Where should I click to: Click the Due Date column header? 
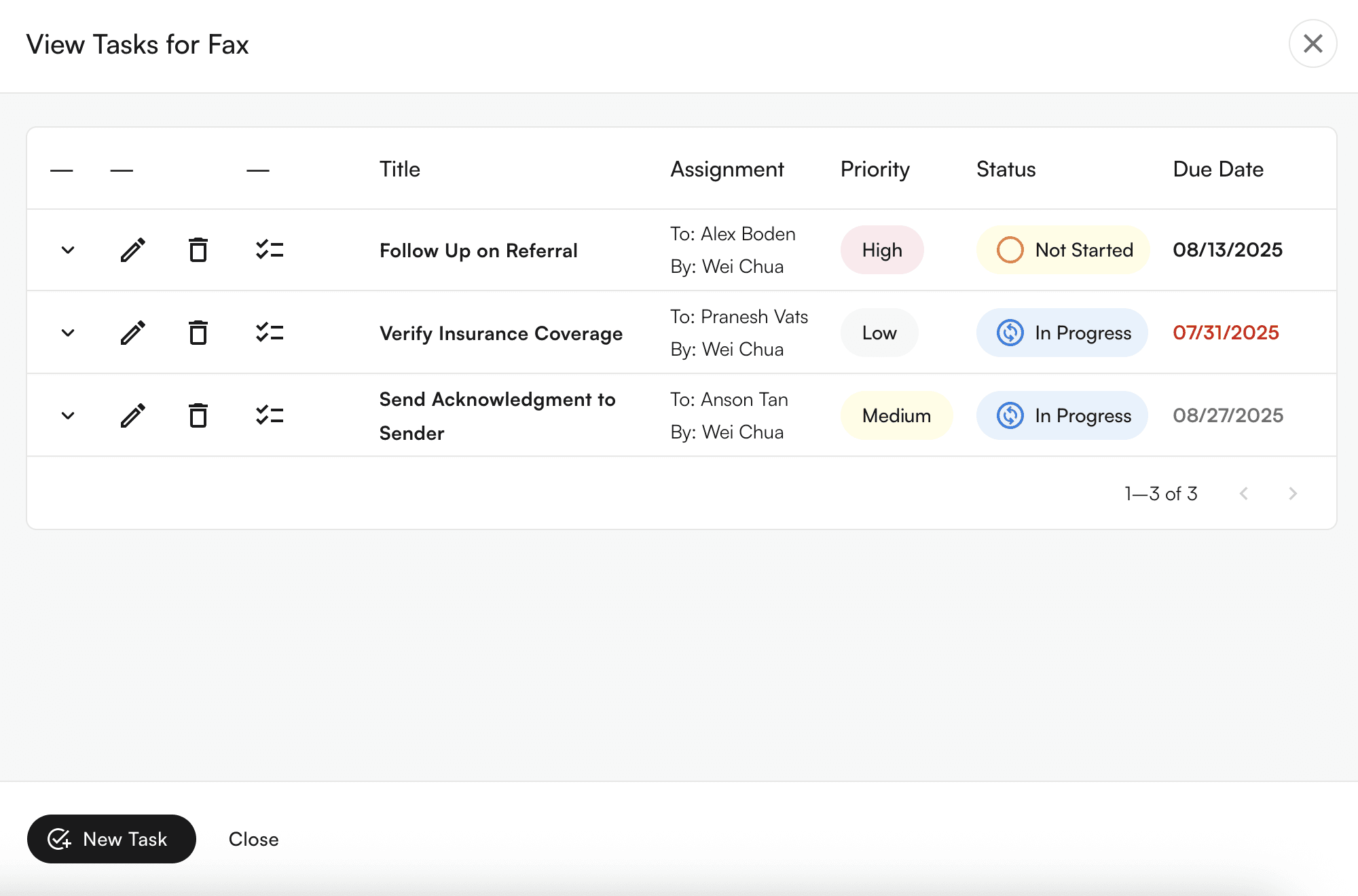tap(1218, 169)
